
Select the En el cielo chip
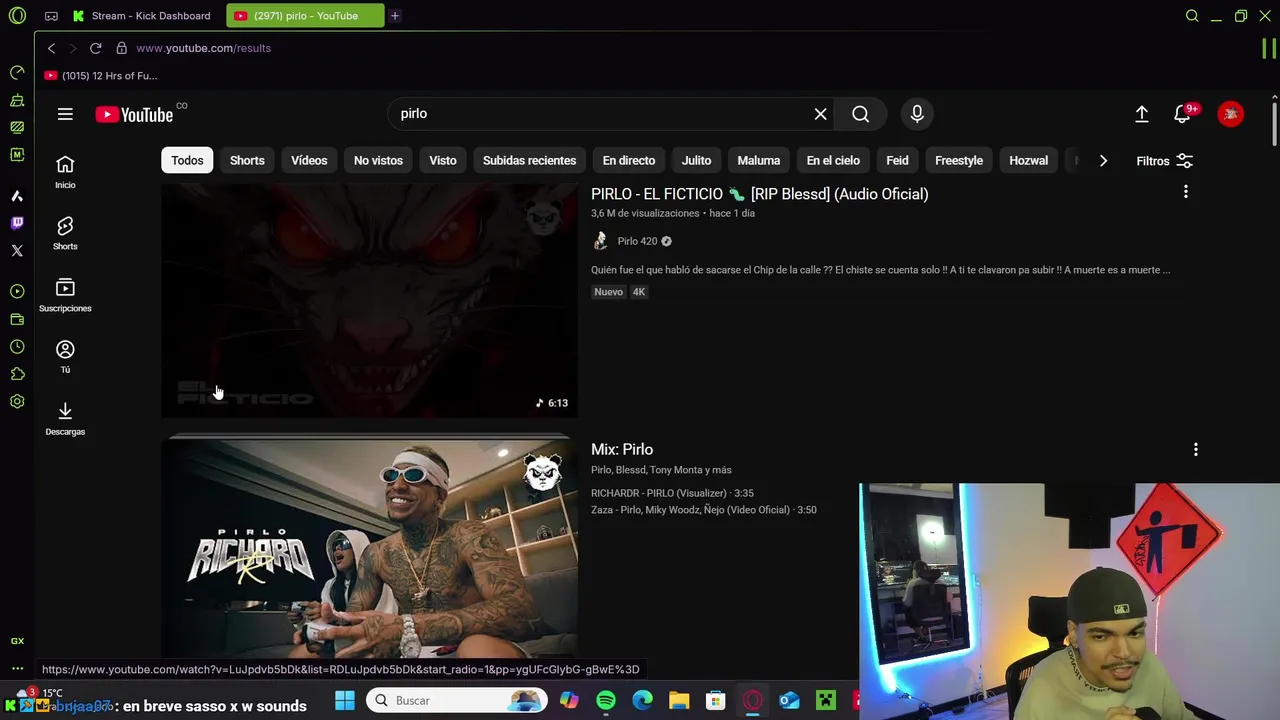833,161
